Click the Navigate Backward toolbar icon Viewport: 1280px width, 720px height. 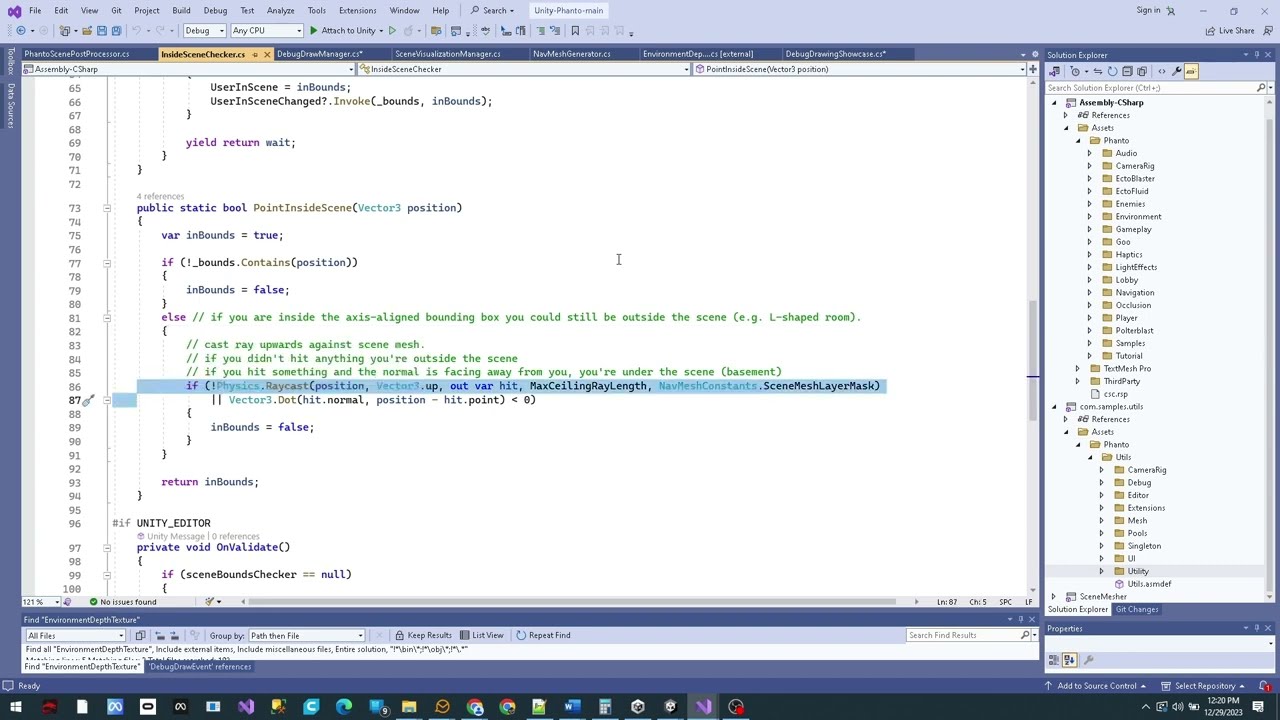coord(21,30)
